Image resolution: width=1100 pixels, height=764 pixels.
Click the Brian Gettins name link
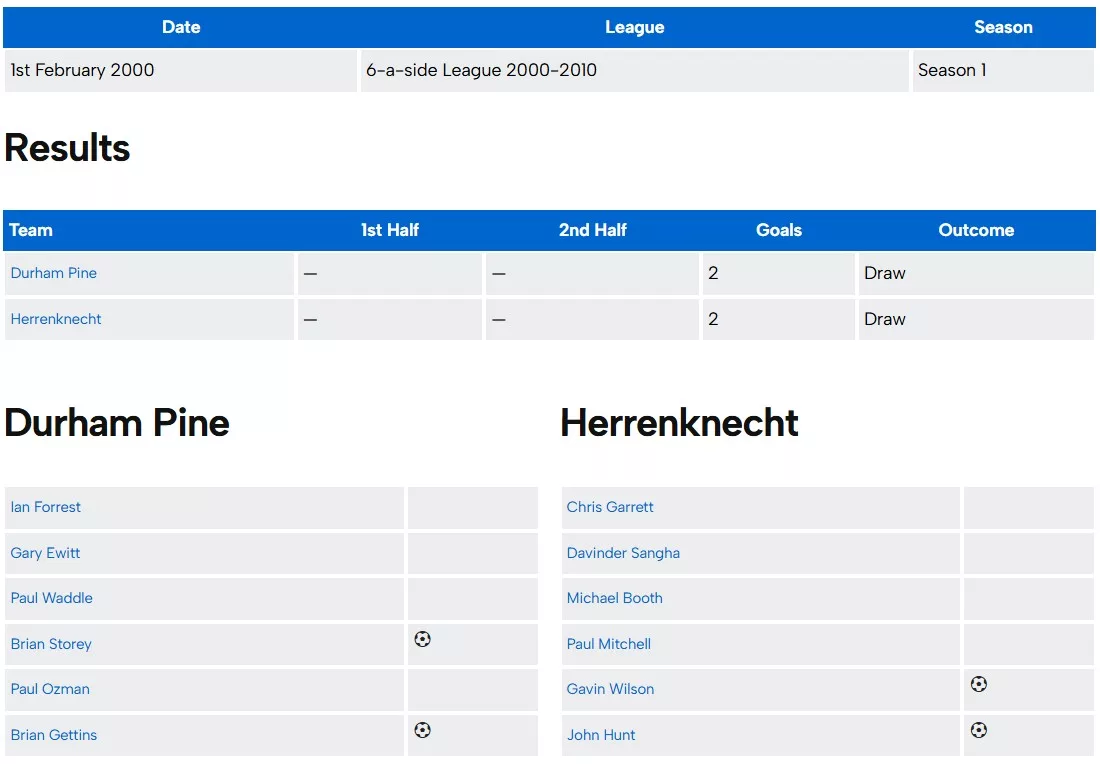pyautogui.click(x=54, y=735)
